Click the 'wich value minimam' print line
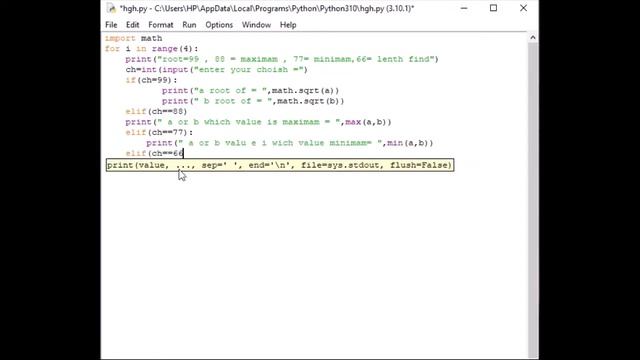Screen dimensions: 640x360 (x=289, y=143)
